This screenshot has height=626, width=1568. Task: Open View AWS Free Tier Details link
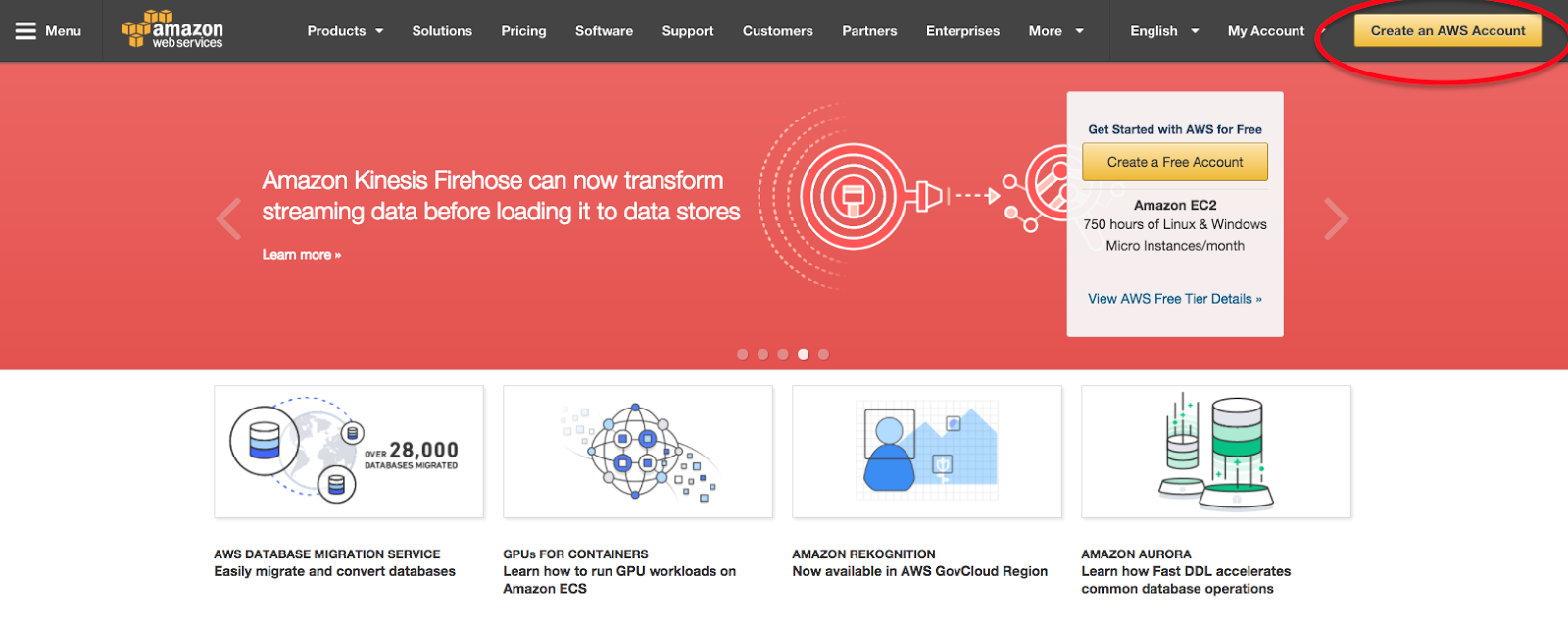tap(1175, 299)
